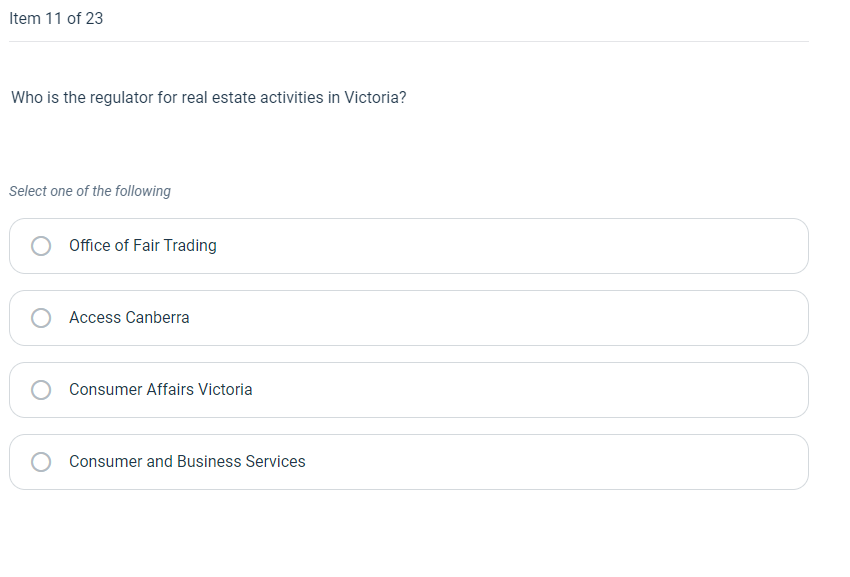Click the first answer option card
This screenshot has height=577, width=850.
[408, 245]
